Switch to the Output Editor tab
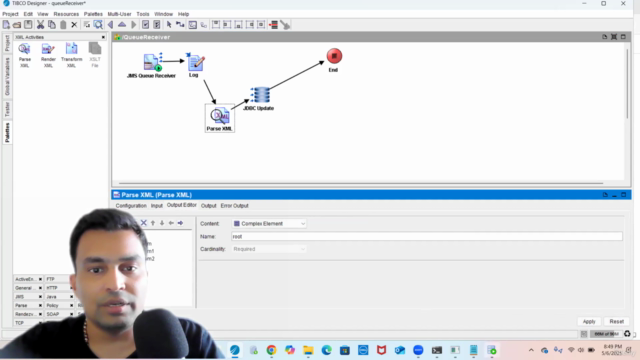This screenshot has width=640, height=360. click(182, 205)
